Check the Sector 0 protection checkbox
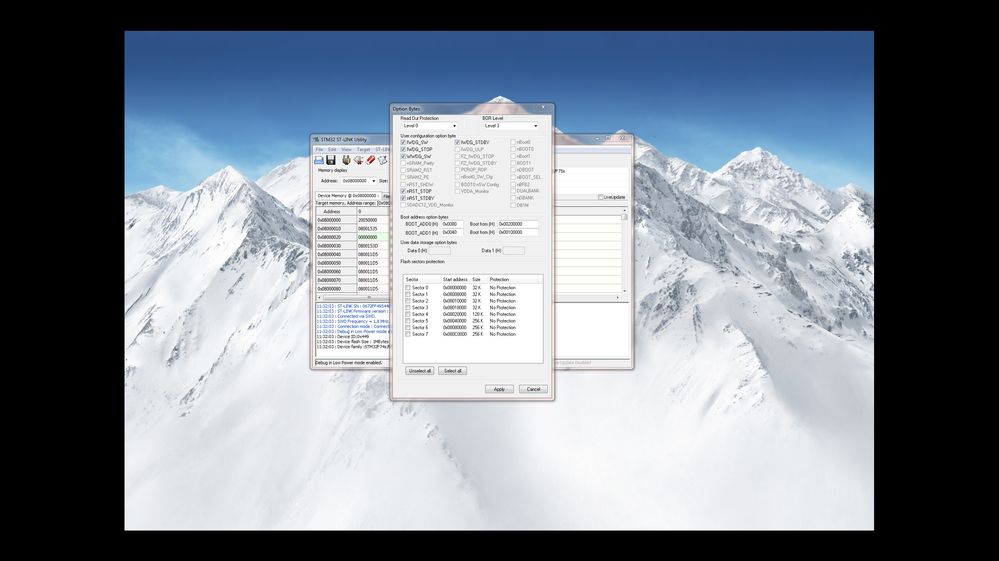Viewport: 999px width, 561px height. click(x=408, y=288)
